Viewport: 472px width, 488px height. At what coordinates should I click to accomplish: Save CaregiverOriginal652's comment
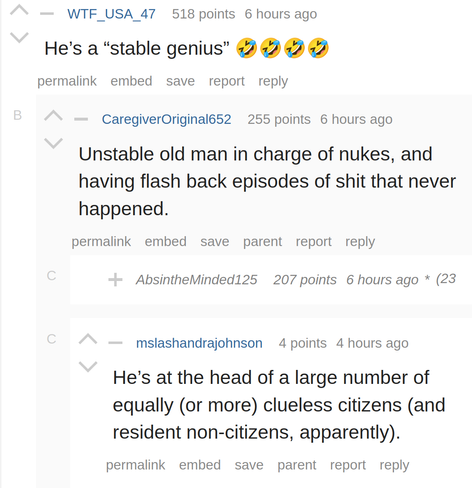click(215, 241)
